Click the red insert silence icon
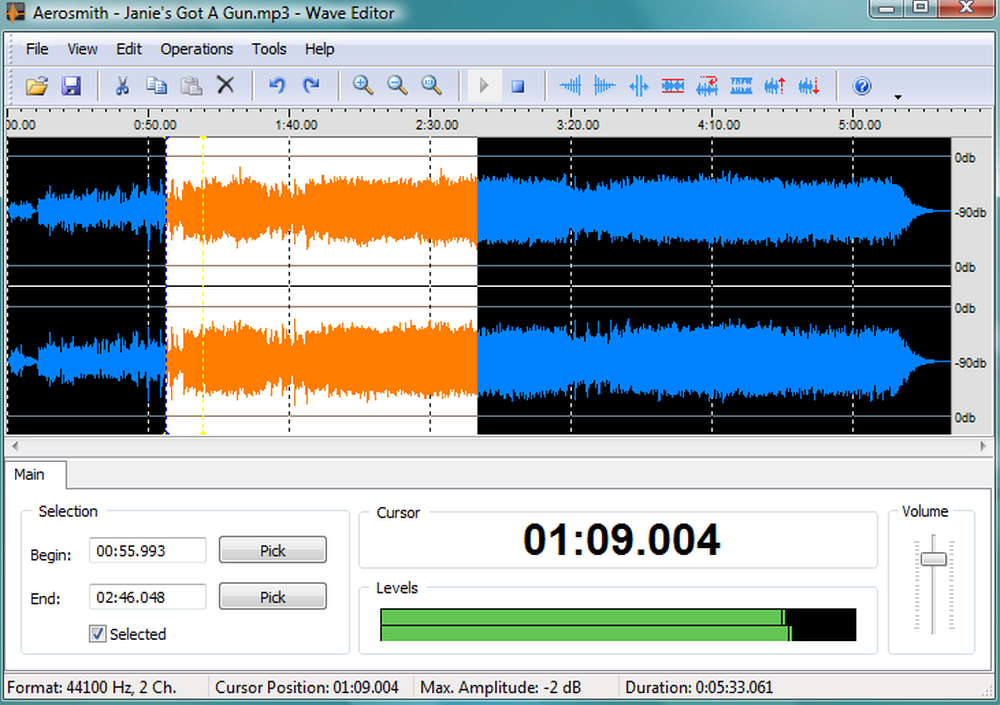1000x705 pixels. 673,85
